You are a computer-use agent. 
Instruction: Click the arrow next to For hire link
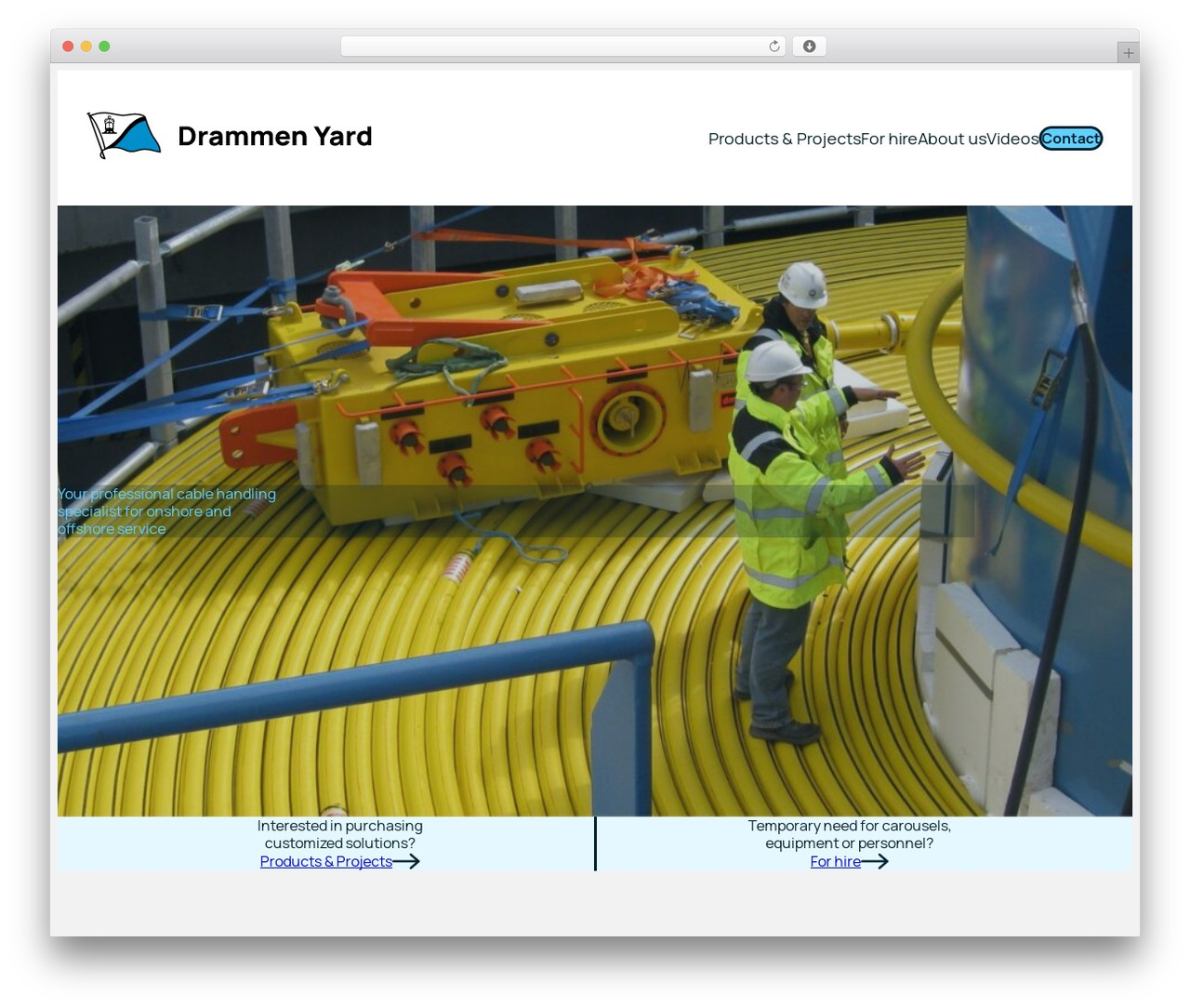(875, 861)
